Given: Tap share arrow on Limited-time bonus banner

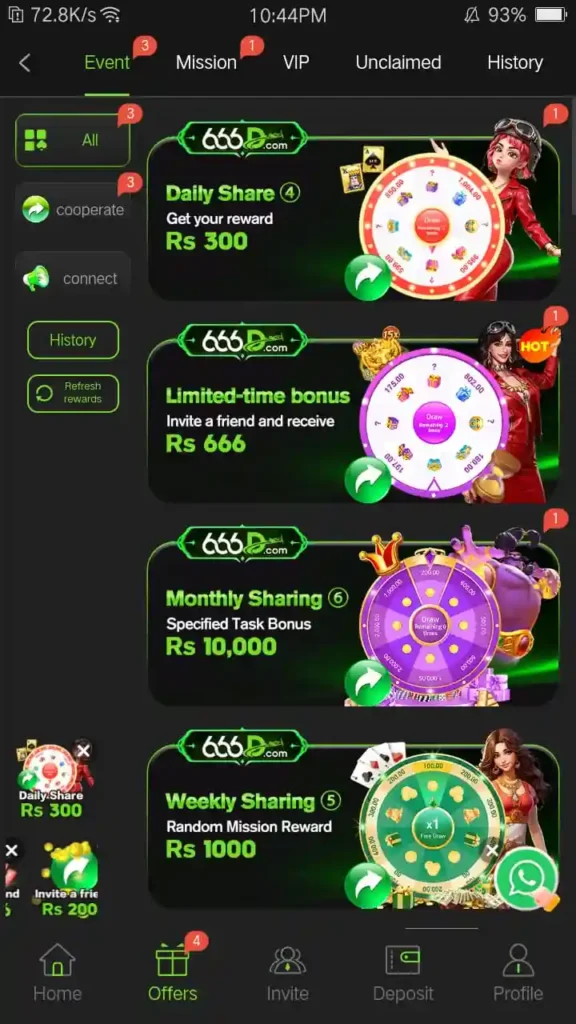Looking at the screenshot, I should (368, 480).
